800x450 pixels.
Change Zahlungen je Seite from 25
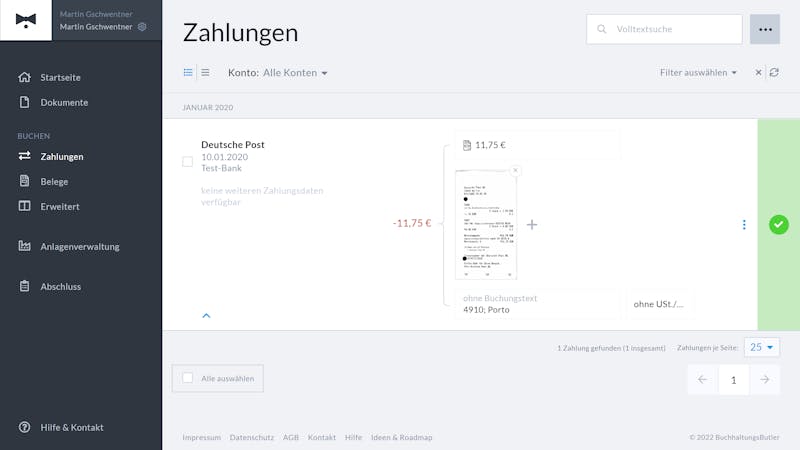tap(761, 347)
